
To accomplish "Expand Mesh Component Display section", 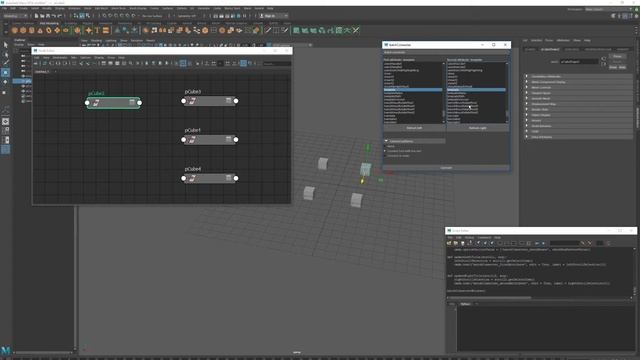I will [578, 82].
